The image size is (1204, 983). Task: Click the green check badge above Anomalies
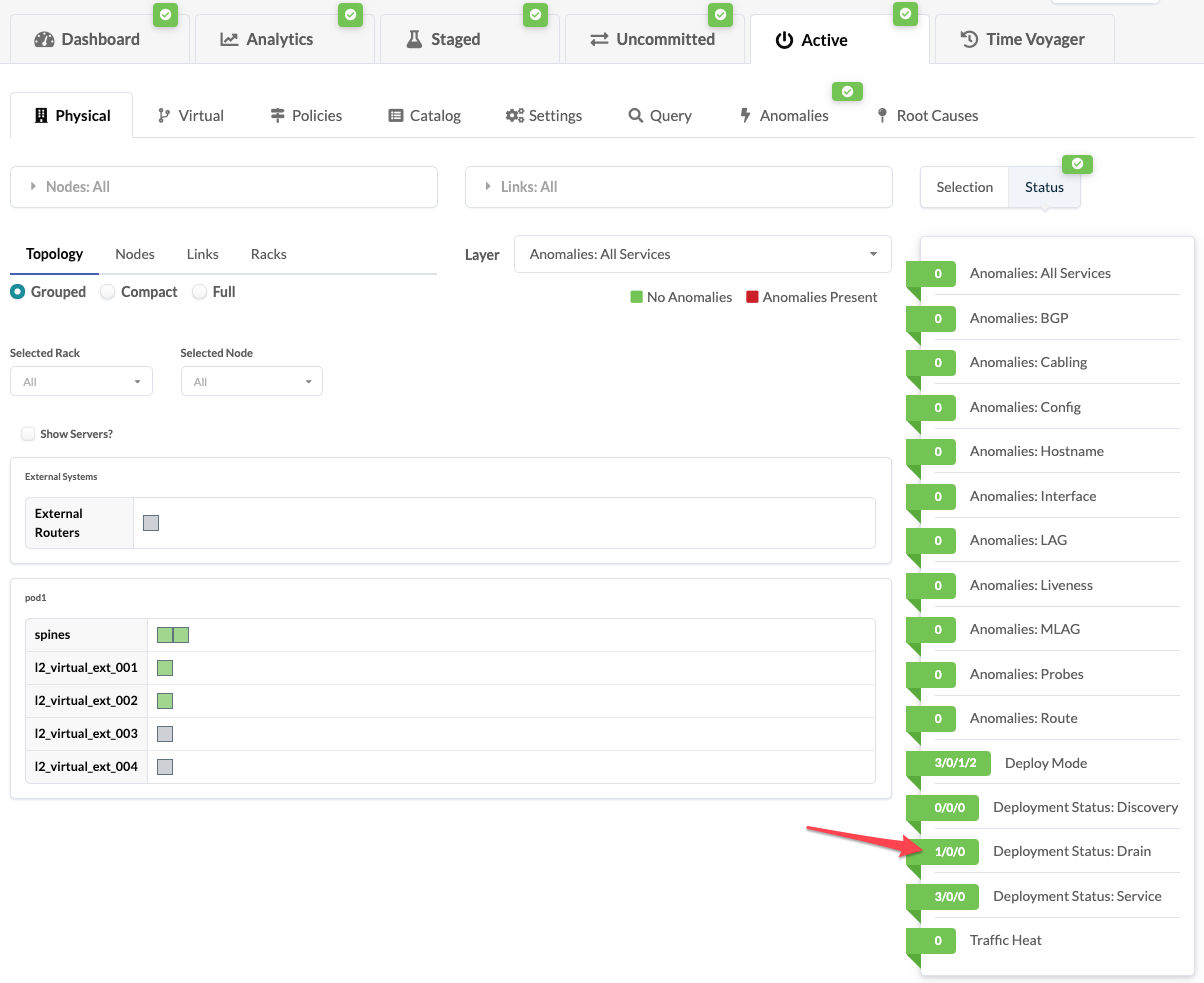click(847, 92)
